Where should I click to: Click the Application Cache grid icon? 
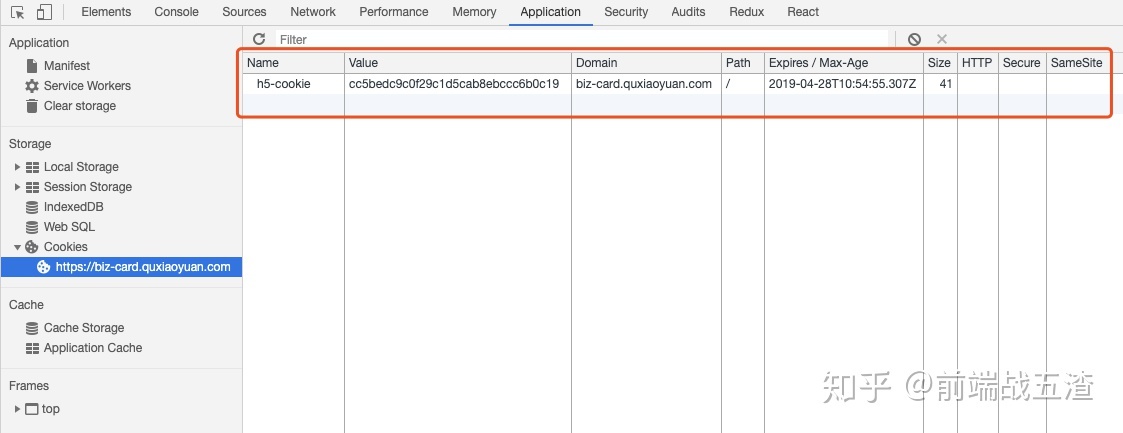pos(32,348)
